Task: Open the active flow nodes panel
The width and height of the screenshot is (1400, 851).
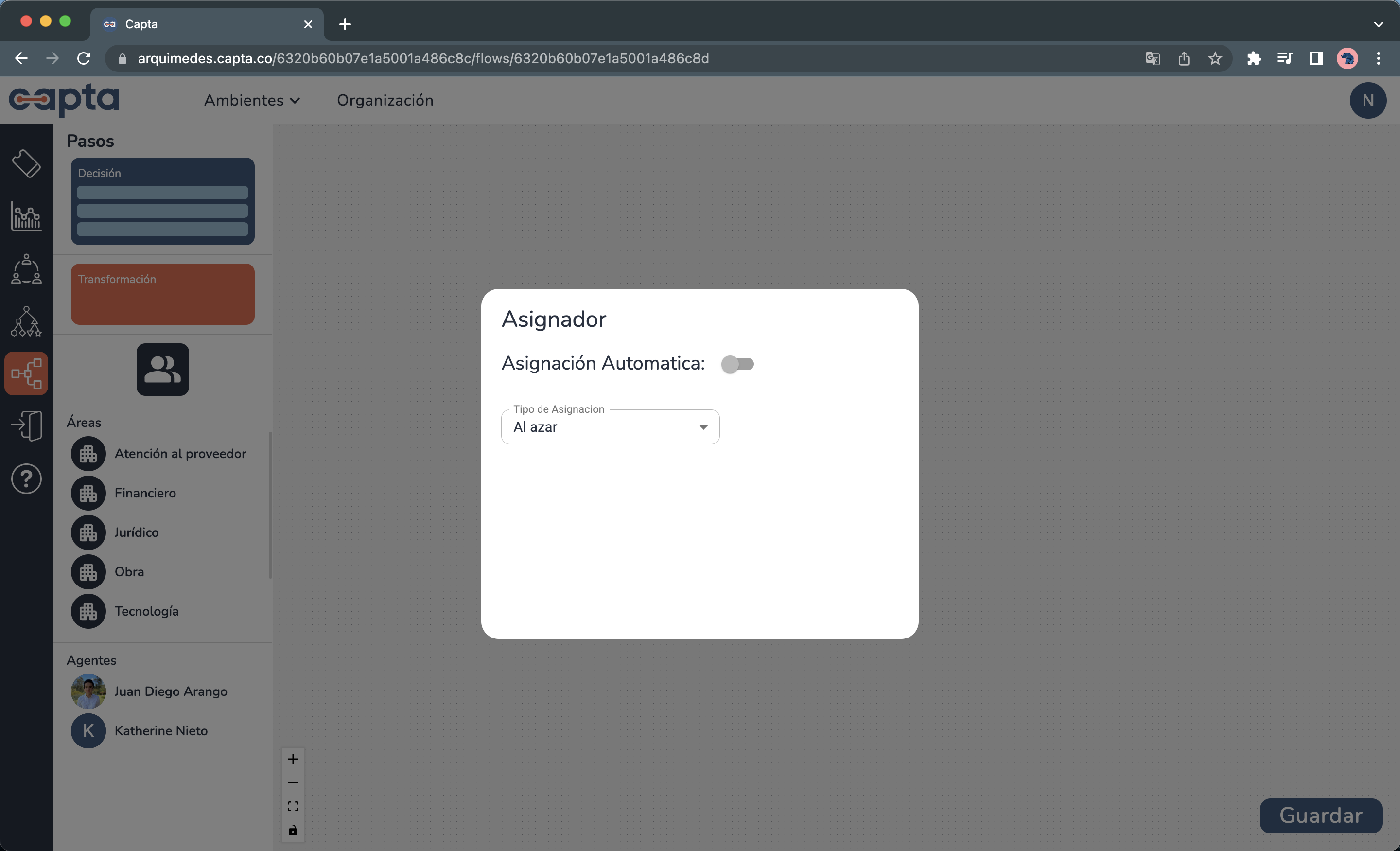Action: [x=26, y=373]
